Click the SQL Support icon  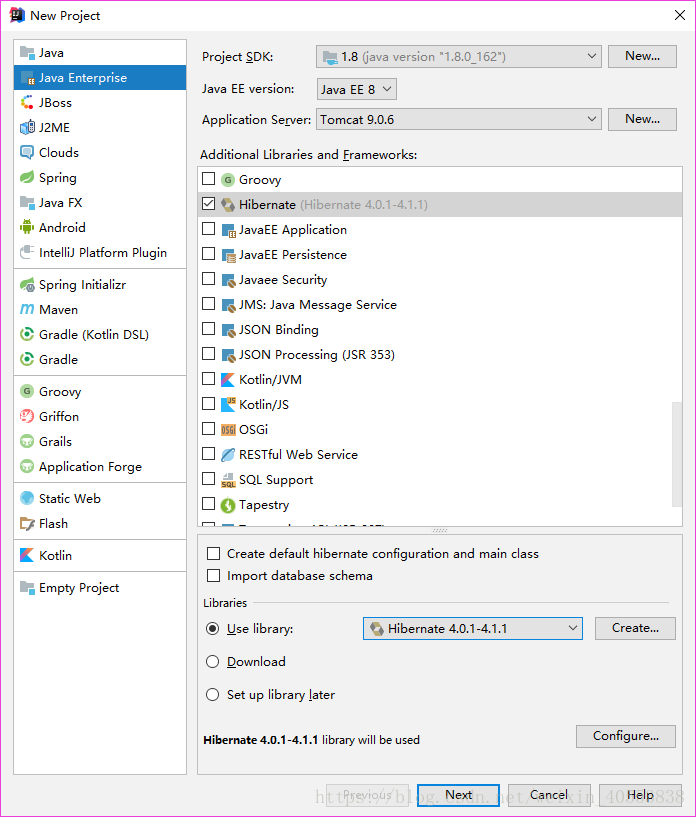tap(228, 480)
